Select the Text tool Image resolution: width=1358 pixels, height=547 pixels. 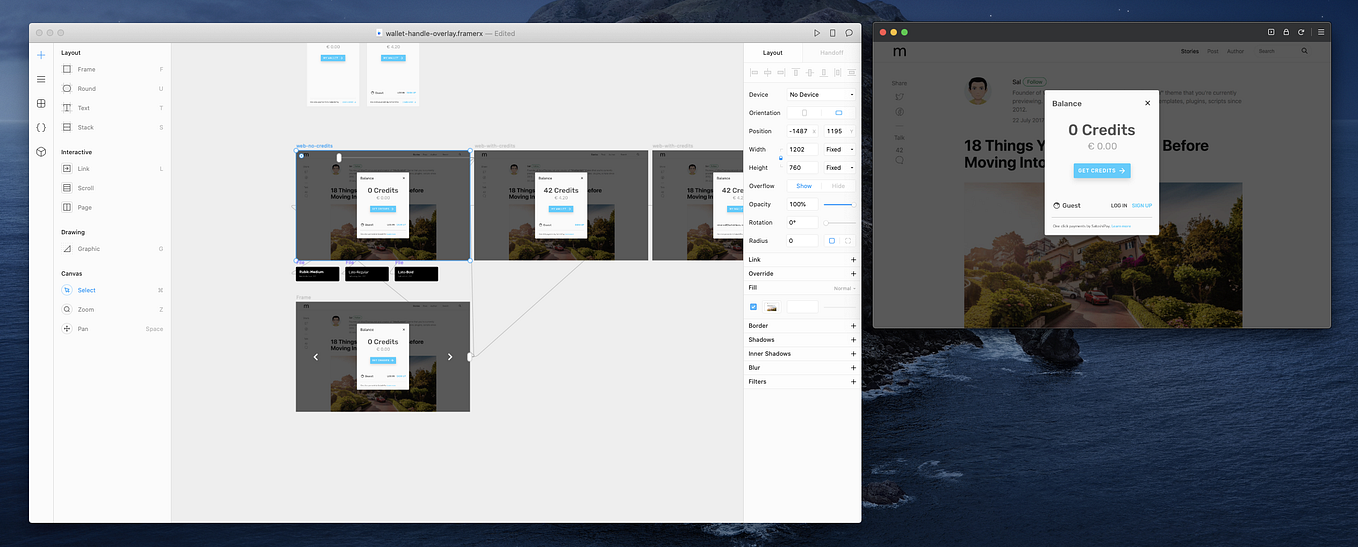[113, 108]
